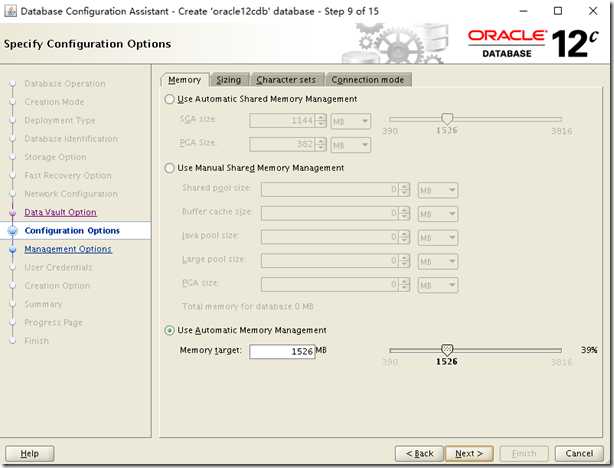Screen dimensions: 614x468
Task: Open the Memory tab
Action: pos(184,80)
